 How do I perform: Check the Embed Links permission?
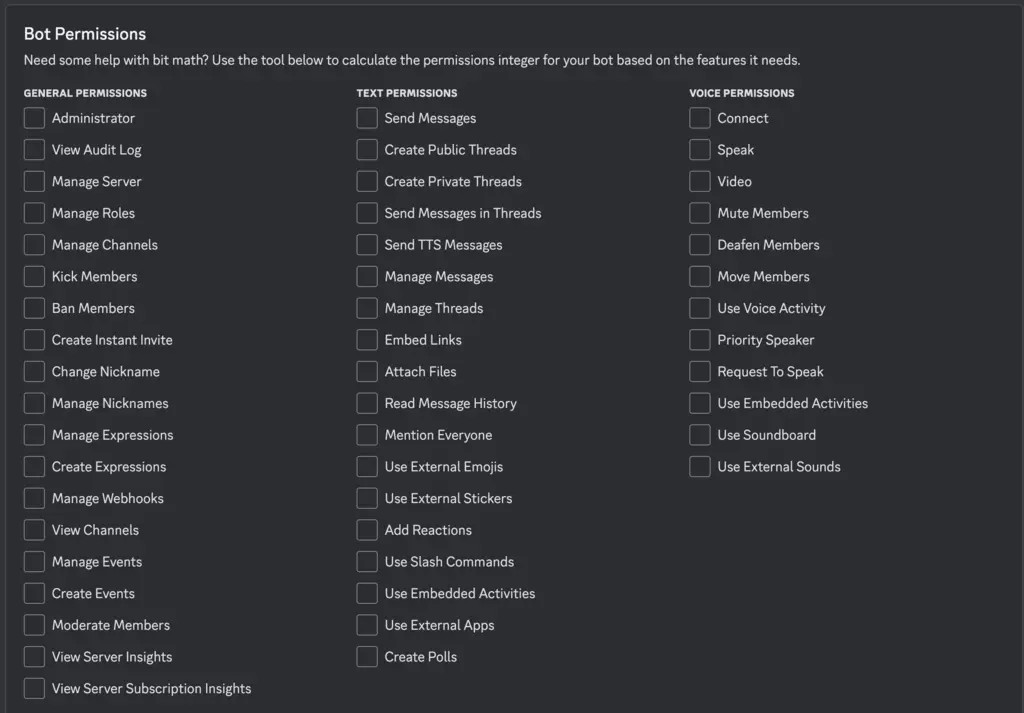366,340
